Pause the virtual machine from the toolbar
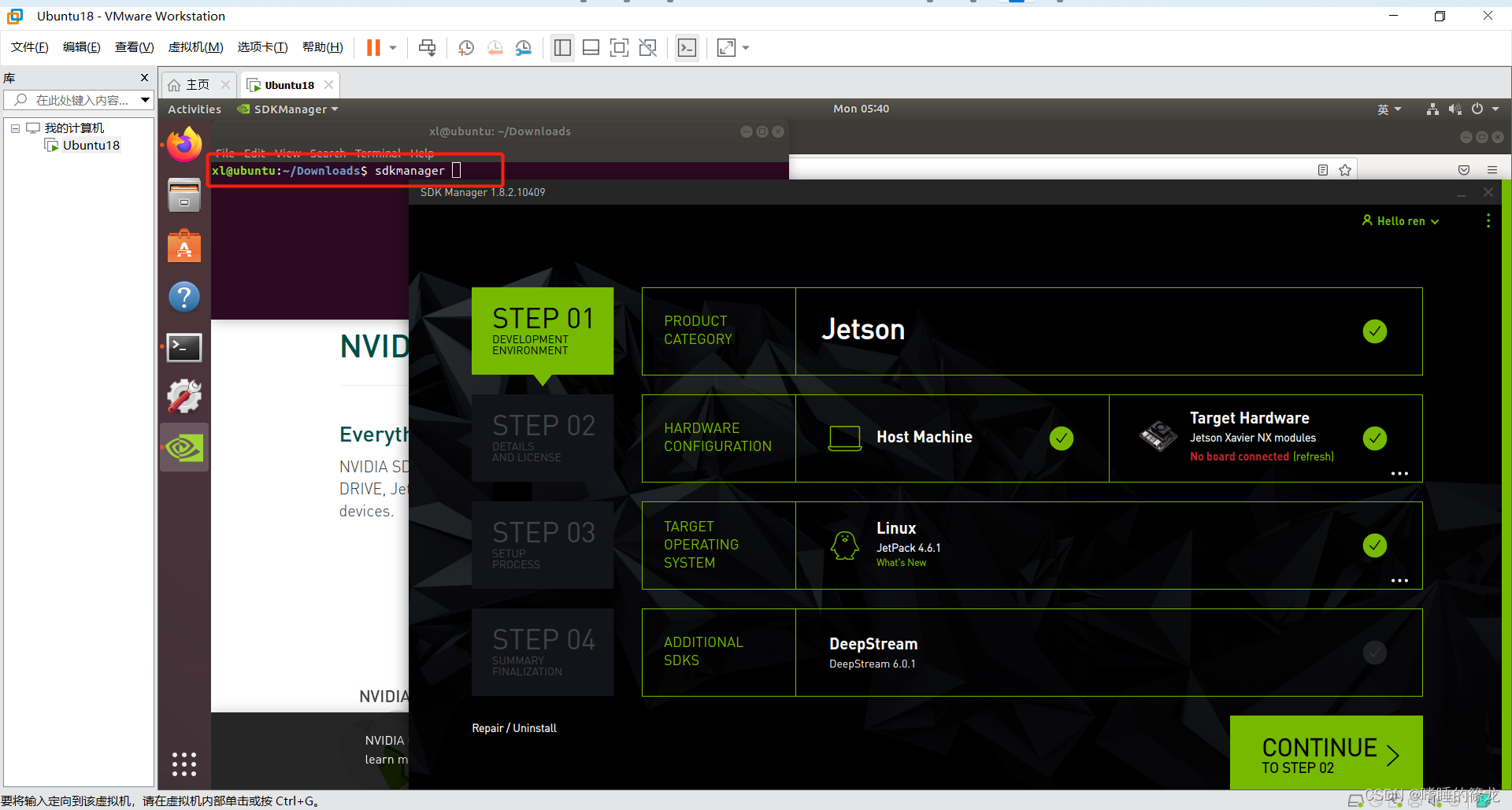 pos(373,48)
